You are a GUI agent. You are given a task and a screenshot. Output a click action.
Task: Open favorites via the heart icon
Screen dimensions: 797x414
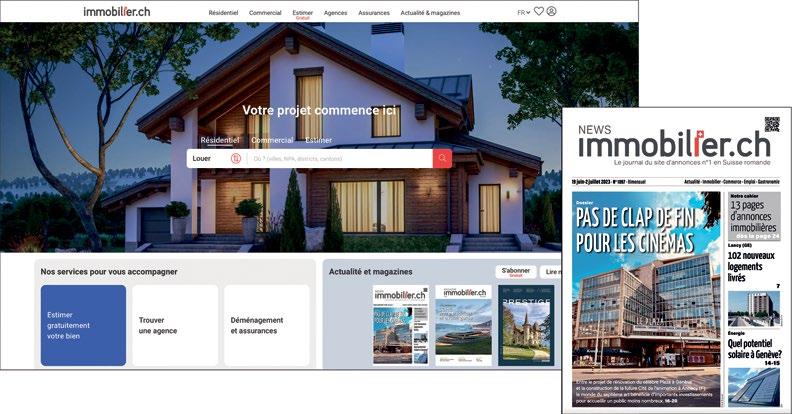[539, 11]
